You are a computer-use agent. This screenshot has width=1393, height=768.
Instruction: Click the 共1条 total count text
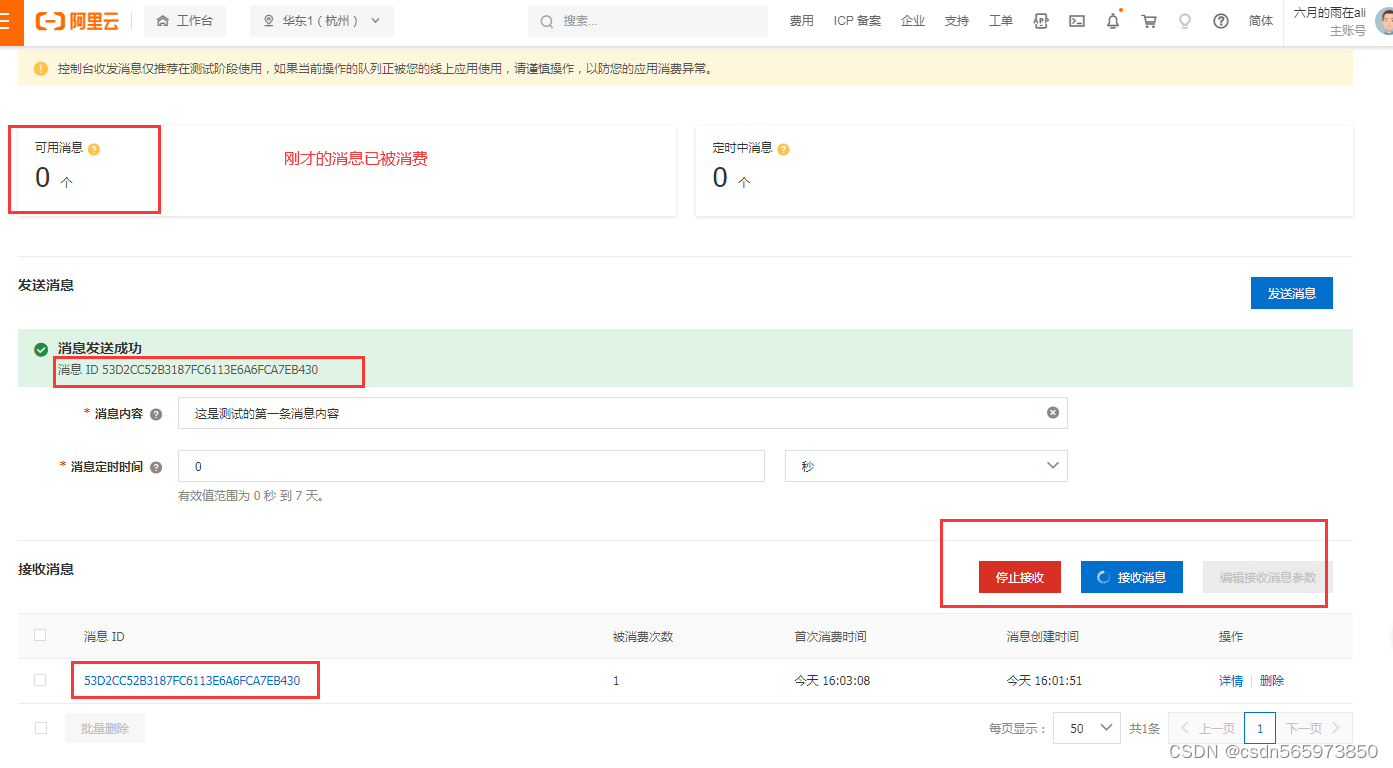pos(1144,729)
